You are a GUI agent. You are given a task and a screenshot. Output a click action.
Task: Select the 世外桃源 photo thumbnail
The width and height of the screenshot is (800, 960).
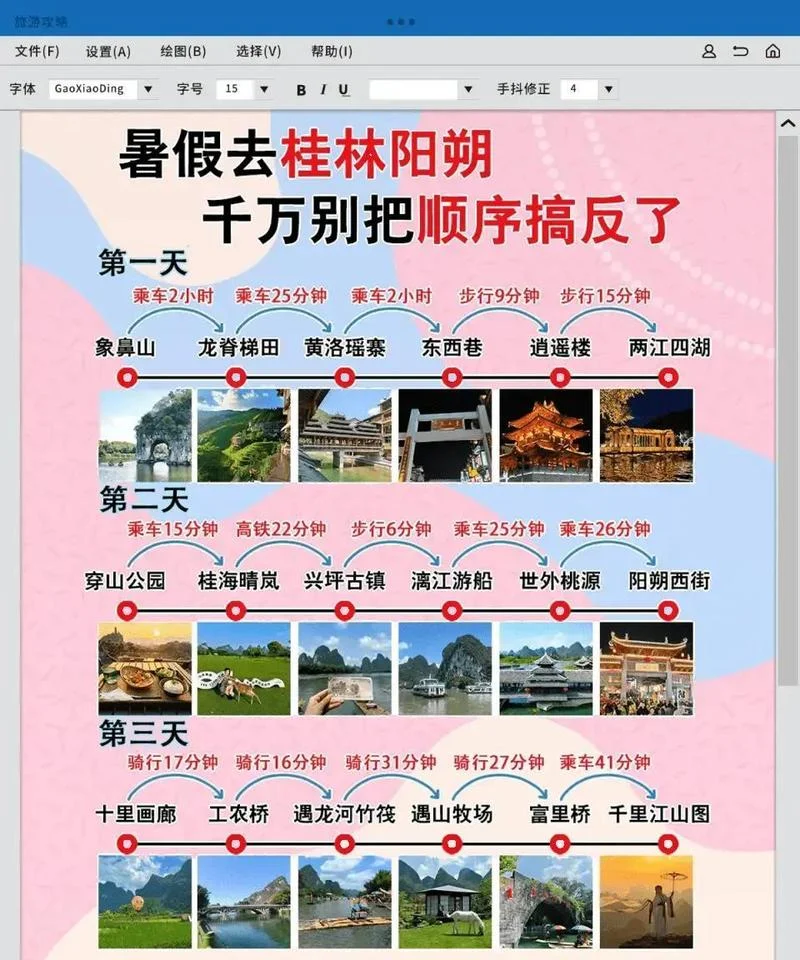(x=546, y=669)
